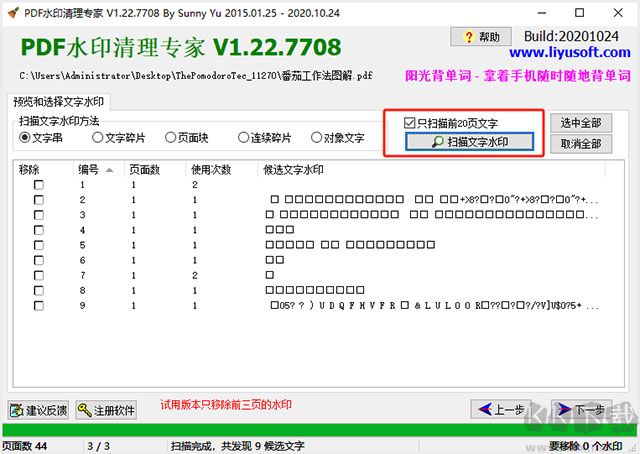Click the 阳光背单词 promotional link
The width and height of the screenshot is (640, 454).
[518, 76]
